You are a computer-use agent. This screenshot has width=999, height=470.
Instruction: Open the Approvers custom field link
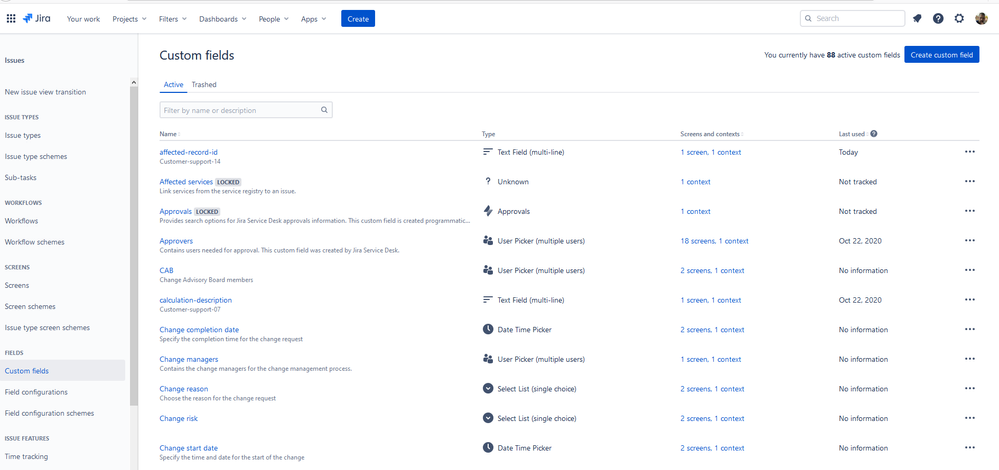point(176,241)
